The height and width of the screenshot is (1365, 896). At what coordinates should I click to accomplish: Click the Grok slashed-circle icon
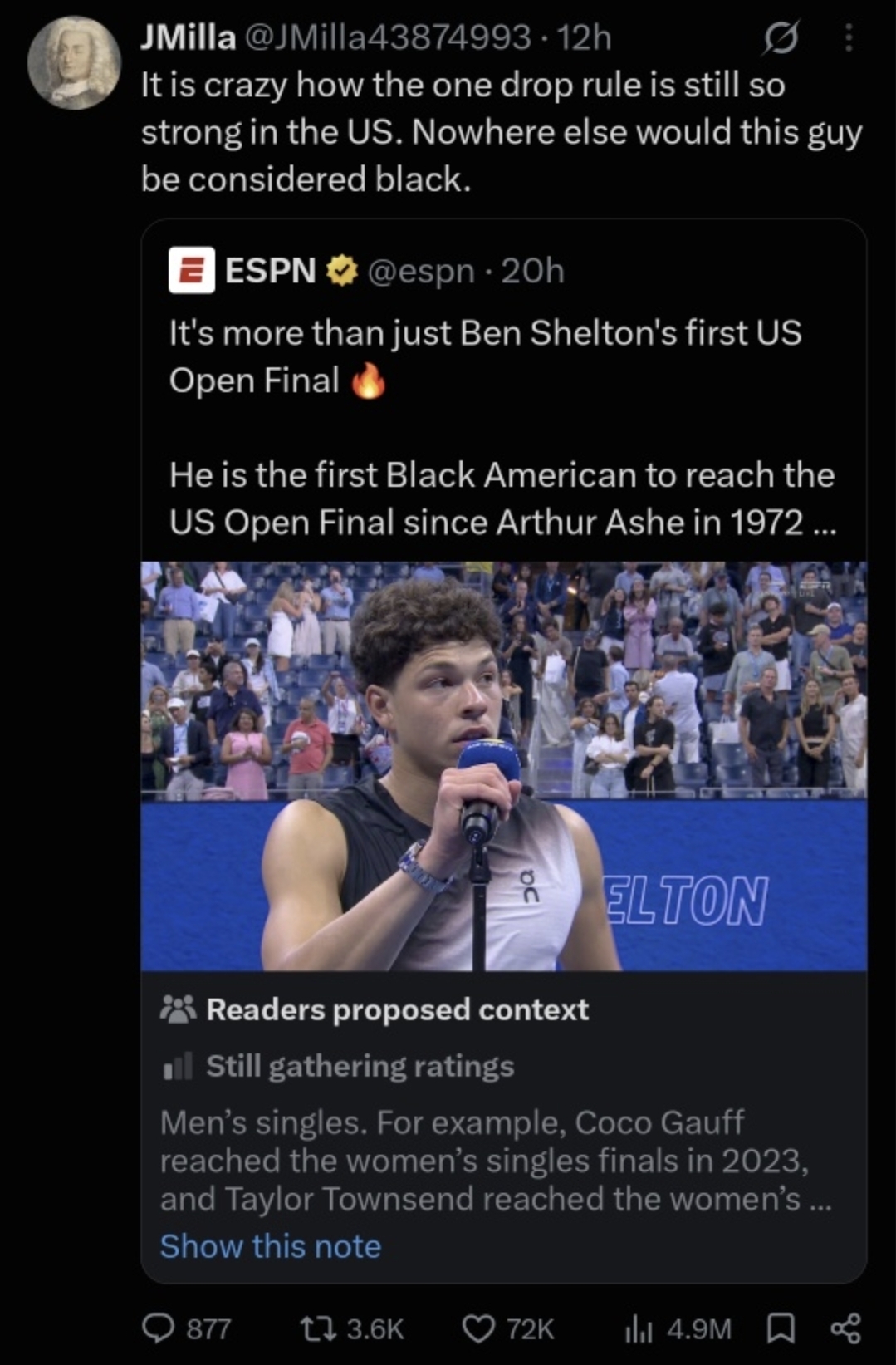pyautogui.click(x=781, y=38)
